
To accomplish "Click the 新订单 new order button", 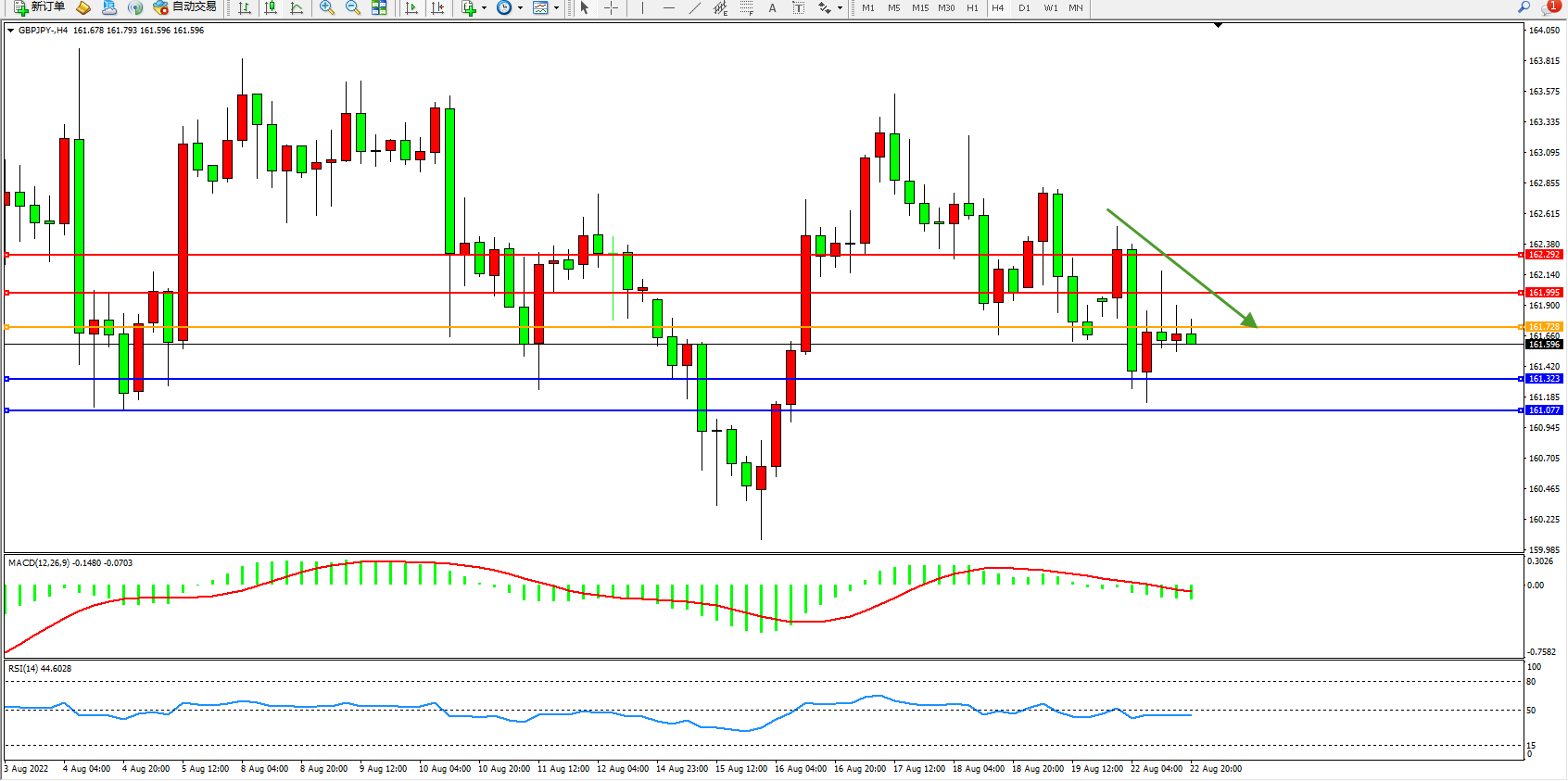I will 39,7.
